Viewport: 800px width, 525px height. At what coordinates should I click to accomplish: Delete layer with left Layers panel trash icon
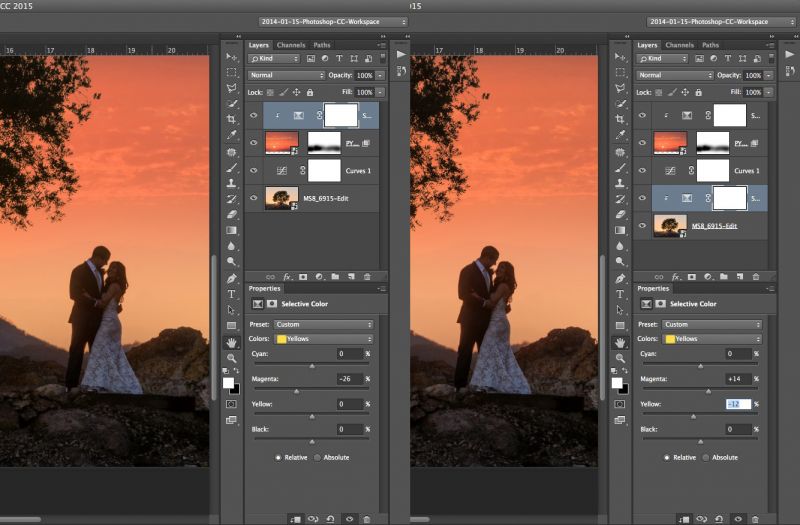click(367, 277)
